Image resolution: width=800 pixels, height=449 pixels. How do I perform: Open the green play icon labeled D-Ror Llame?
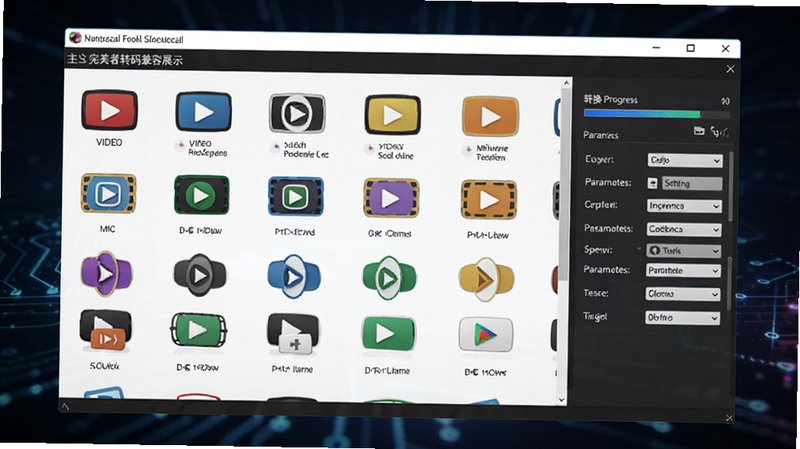pos(388,334)
